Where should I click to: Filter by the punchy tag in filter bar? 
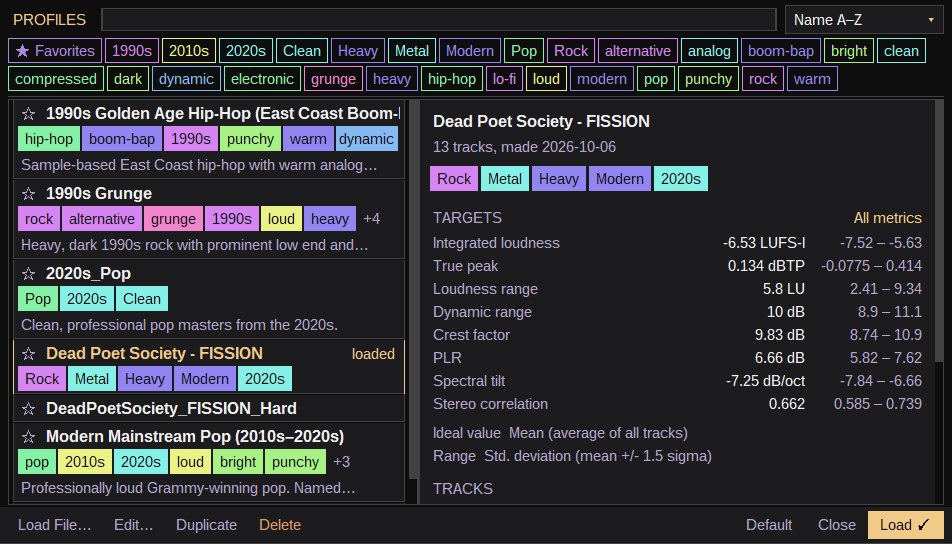(x=709, y=79)
